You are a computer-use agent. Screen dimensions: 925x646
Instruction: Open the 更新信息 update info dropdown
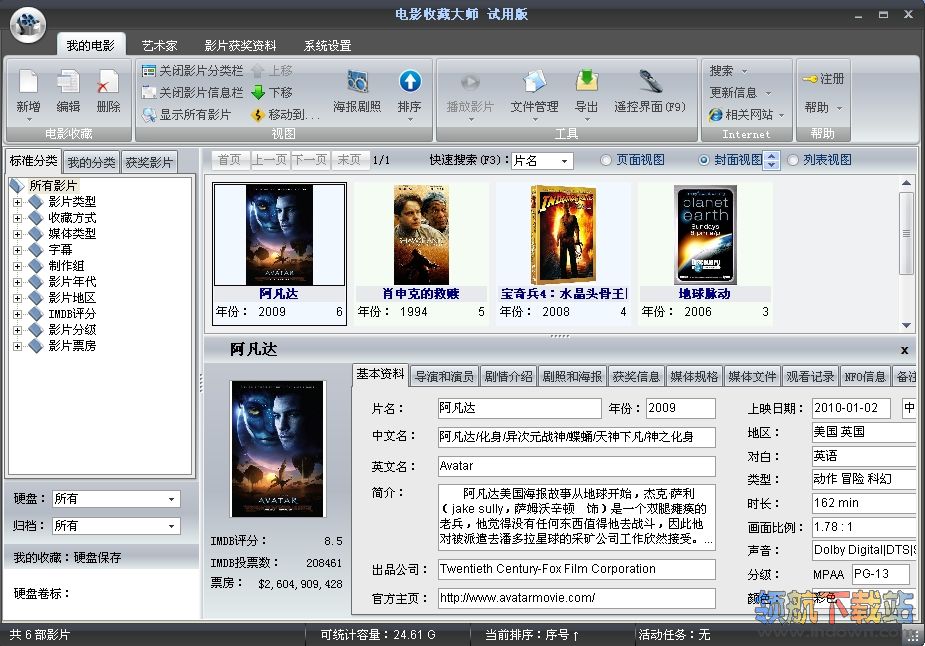pyautogui.click(x=740, y=93)
